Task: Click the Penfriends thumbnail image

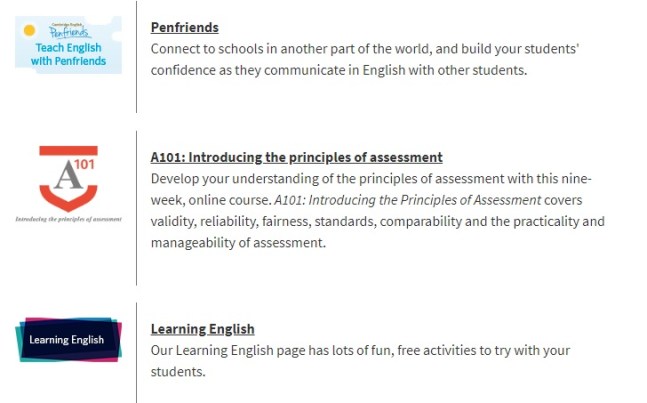Action: pos(68,45)
